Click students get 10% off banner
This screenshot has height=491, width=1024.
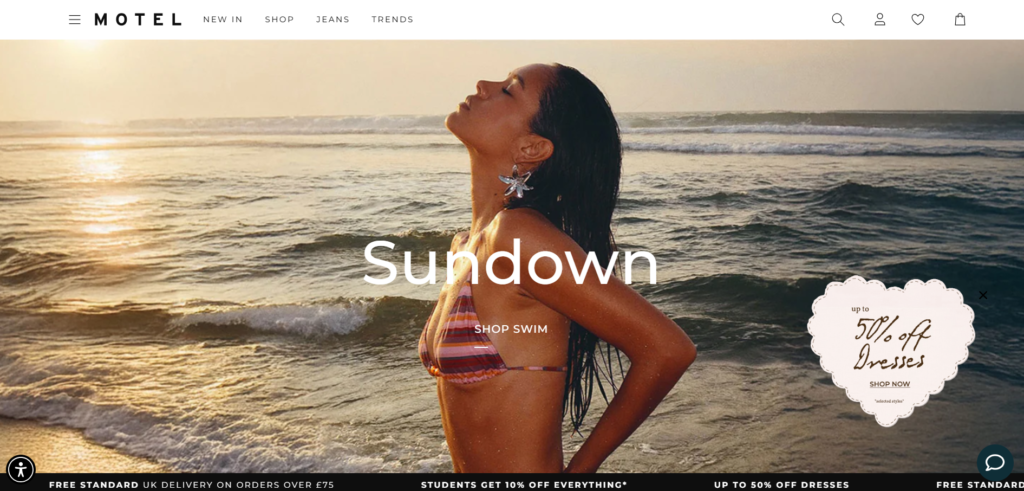pyautogui.click(x=524, y=484)
